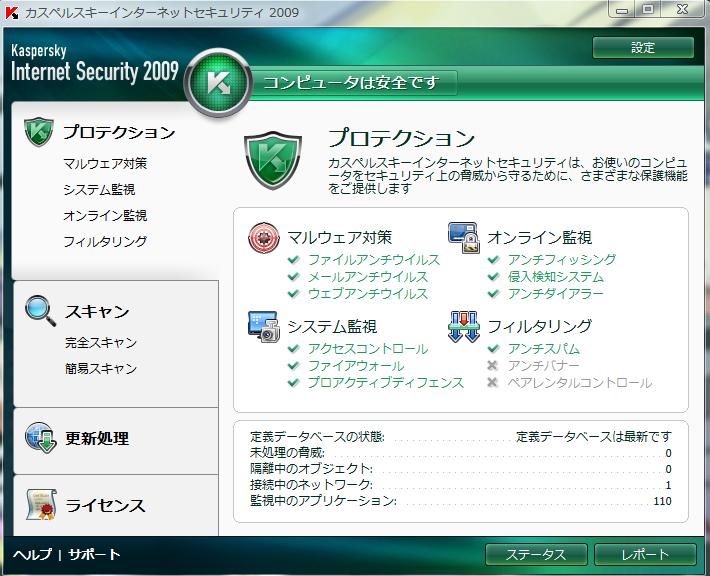Open 侵入検知システム link
The height and width of the screenshot is (576, 710).
(x=556, y=277)
